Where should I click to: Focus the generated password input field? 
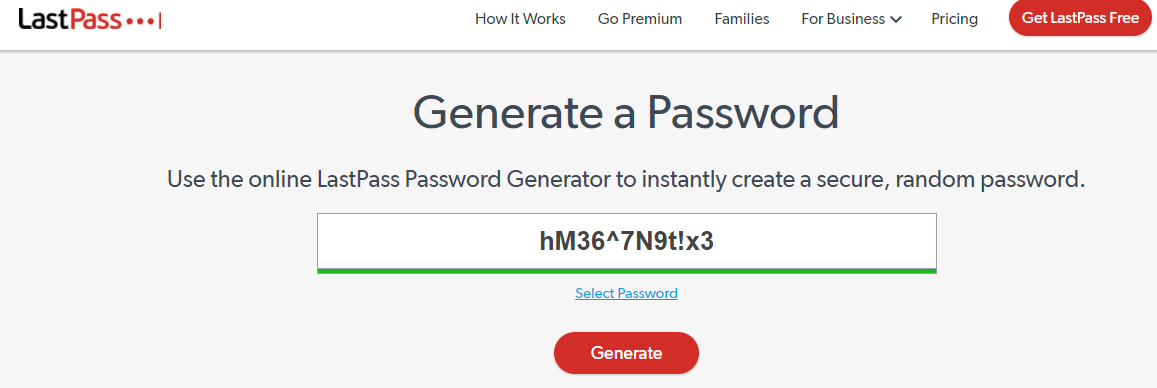pos(626,241)
